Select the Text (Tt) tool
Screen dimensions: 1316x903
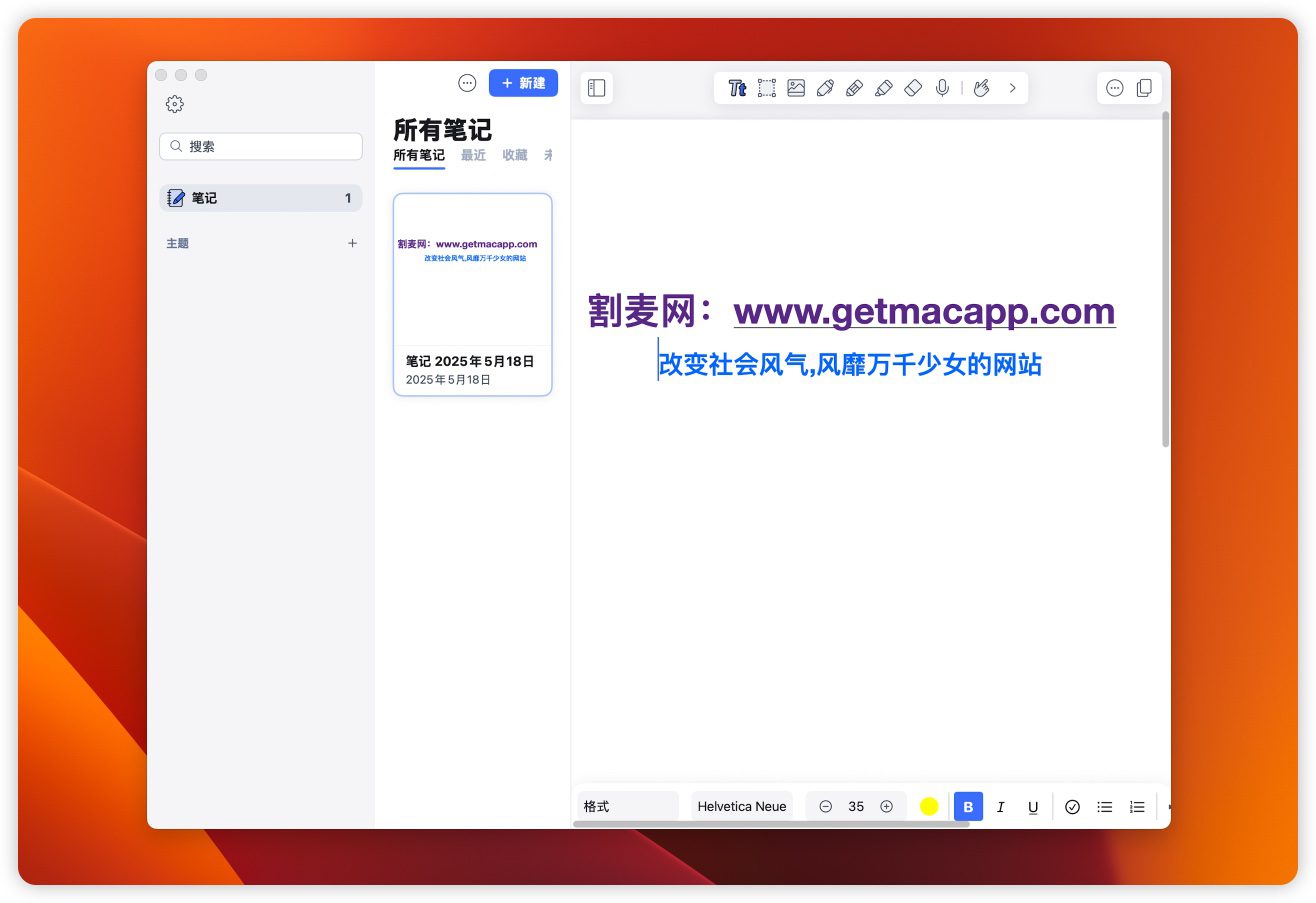(737, 88)
